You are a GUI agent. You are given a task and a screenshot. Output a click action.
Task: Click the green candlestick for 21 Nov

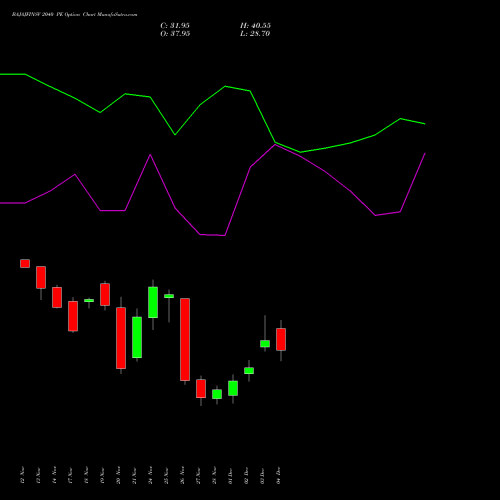click(x=137, y=337)
